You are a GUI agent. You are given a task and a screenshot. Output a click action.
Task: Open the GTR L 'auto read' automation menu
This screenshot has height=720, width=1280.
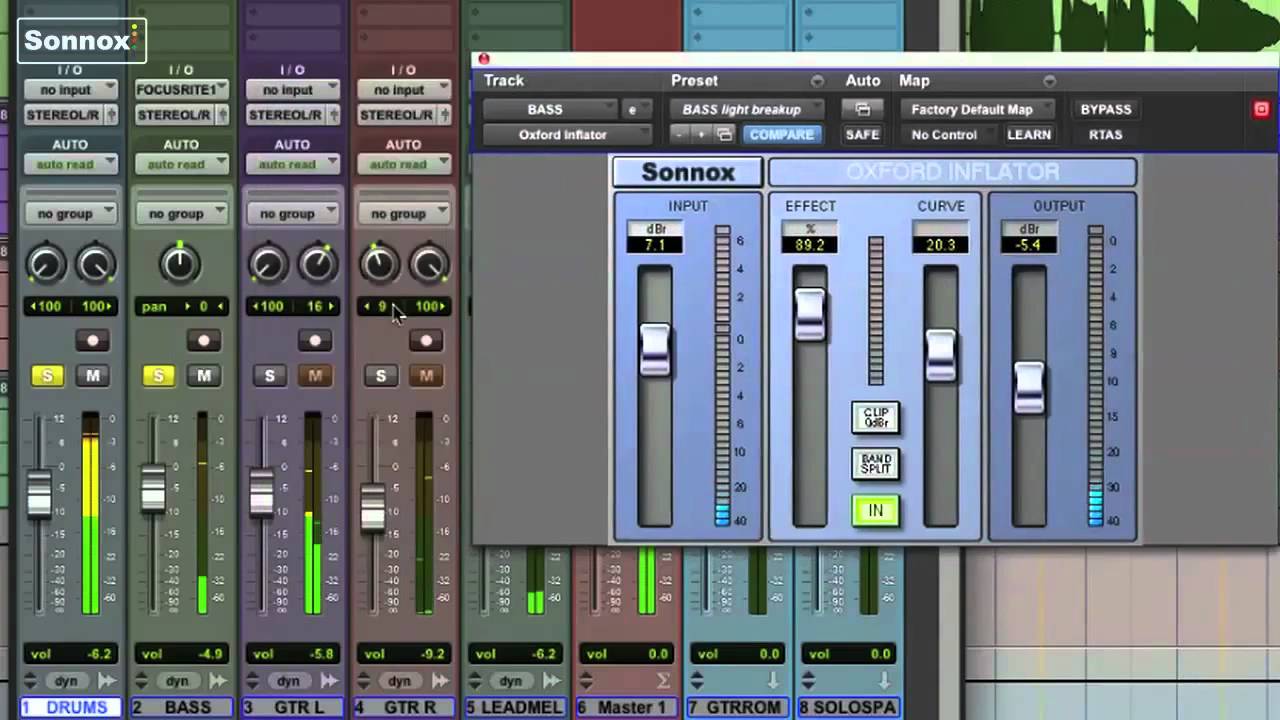click(x=292, y=164)
